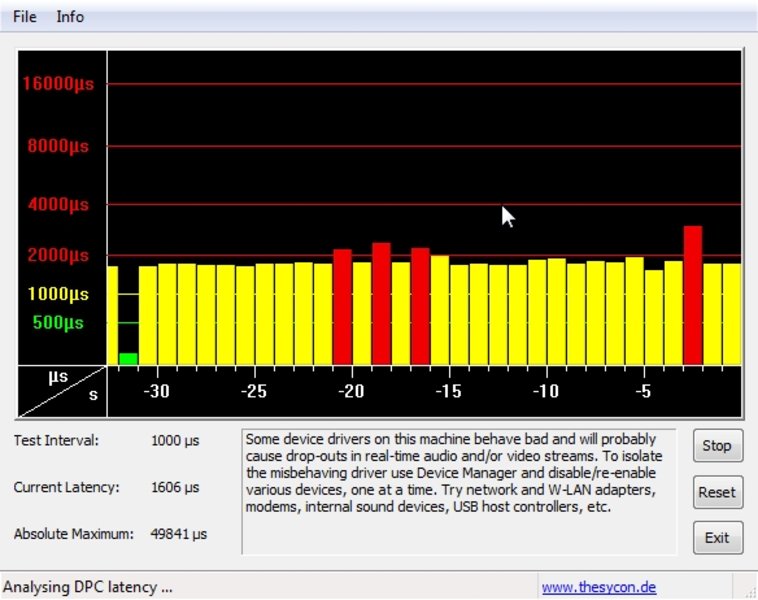This screenshot has height=600, width=758.
Task: Click the Reset button
Action: click(718, 492)
